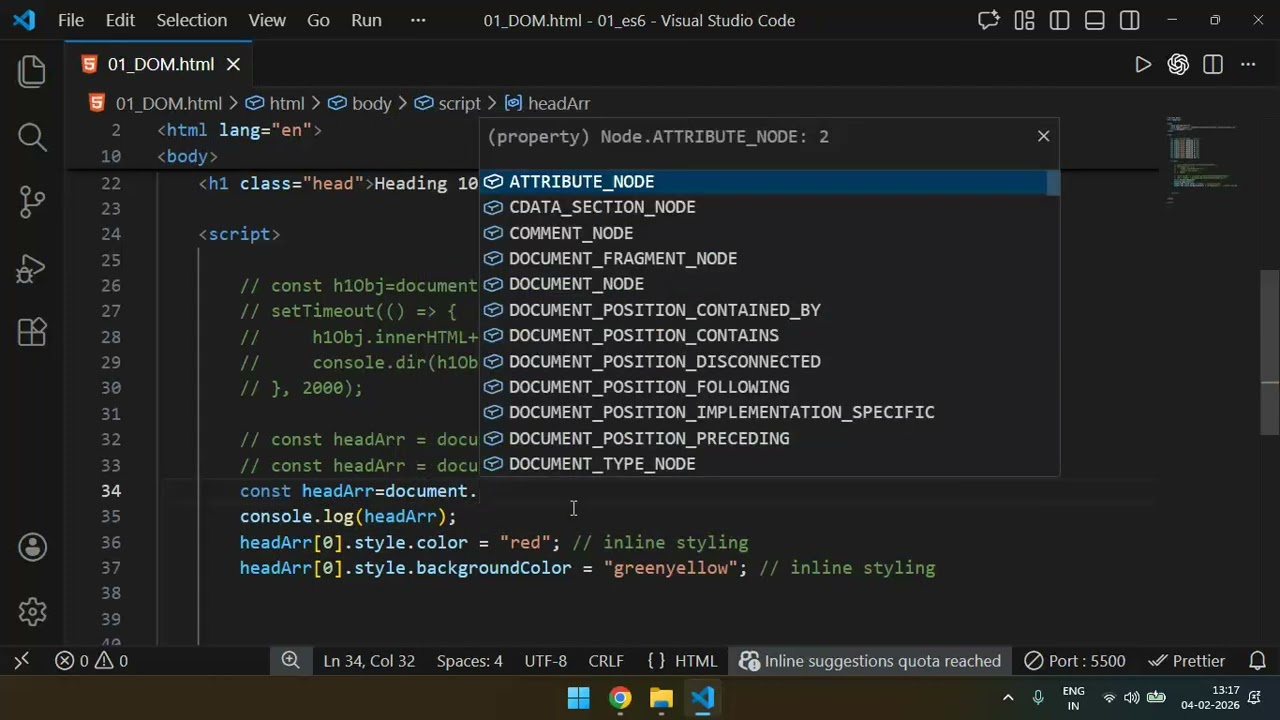
Task: Open the Manage settings gear
Action: click(32, 611)
